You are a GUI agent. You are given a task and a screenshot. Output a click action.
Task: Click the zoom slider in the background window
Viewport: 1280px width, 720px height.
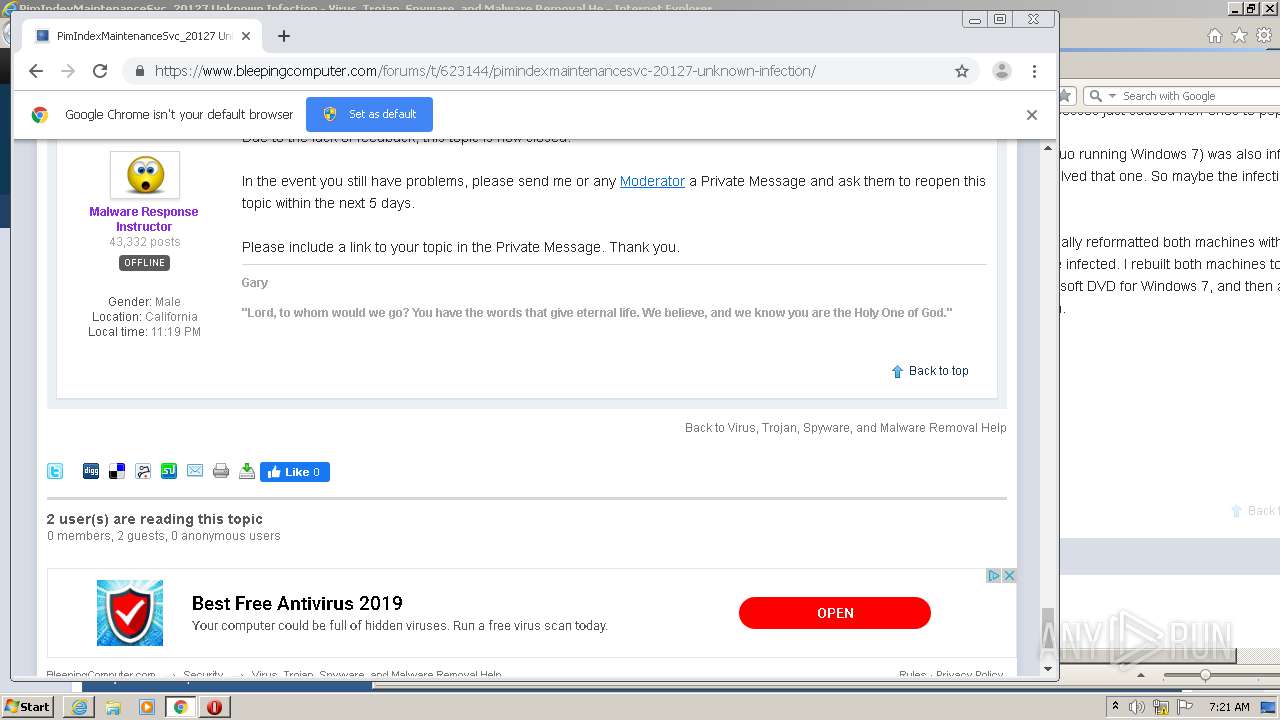[1205, 676]
